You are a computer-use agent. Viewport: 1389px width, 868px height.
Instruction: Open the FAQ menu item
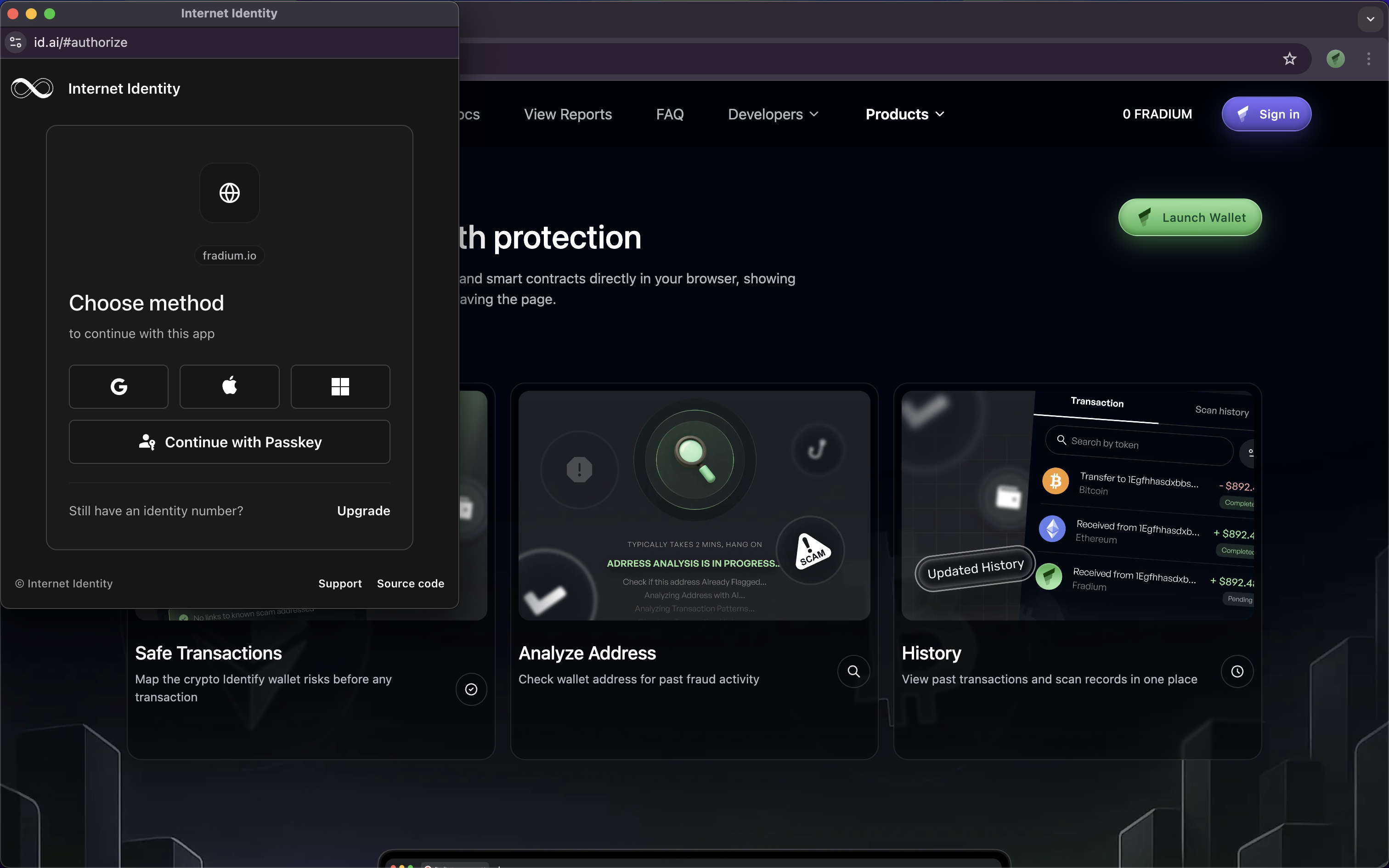[669, 114]
